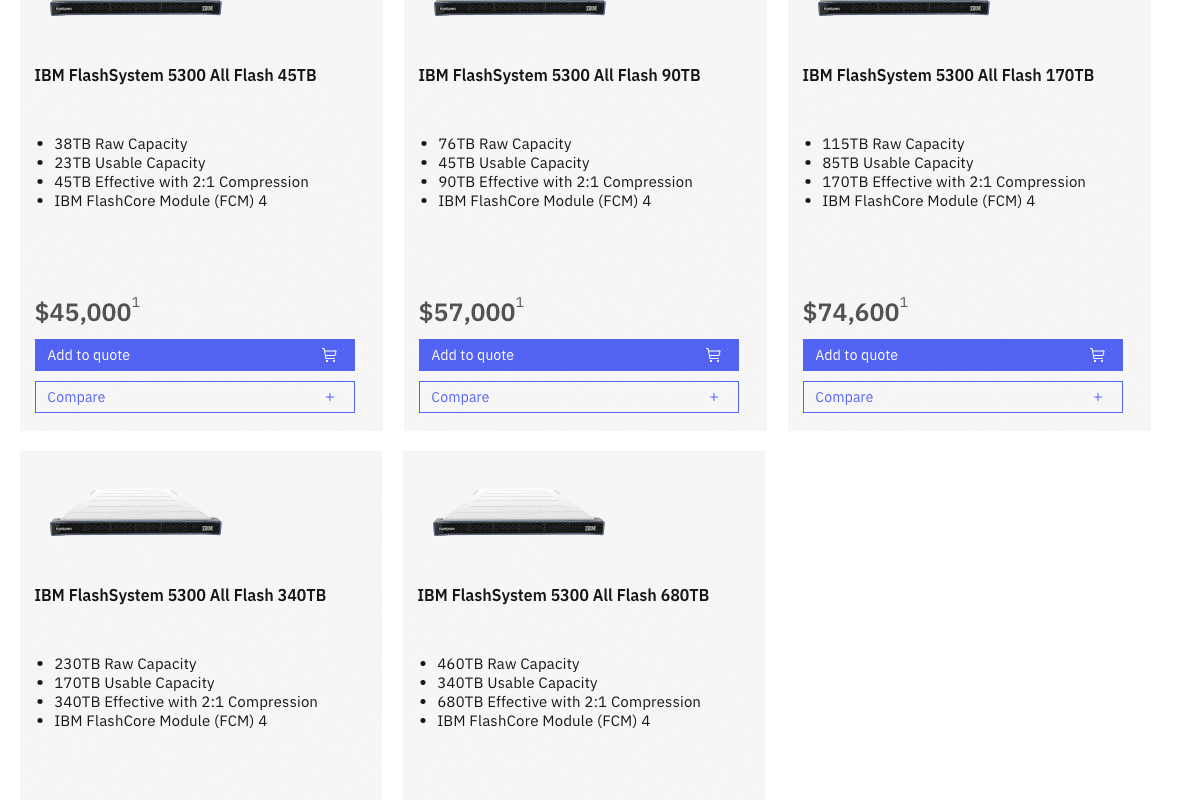The height and width of the screenshot is (800, 1183).
Task: Click plus icon on 90TB Compare button
Action: pos(714,397)
